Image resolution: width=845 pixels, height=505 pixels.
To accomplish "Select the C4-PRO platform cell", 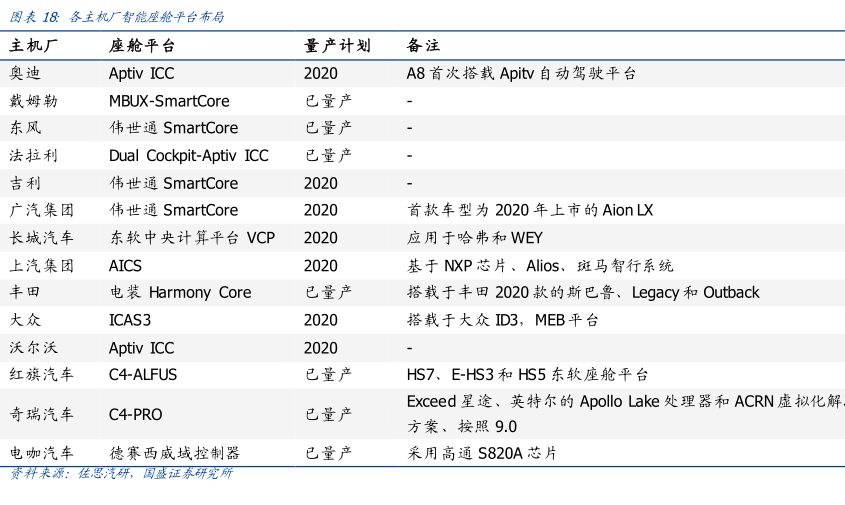I will [x=135, y=414].
